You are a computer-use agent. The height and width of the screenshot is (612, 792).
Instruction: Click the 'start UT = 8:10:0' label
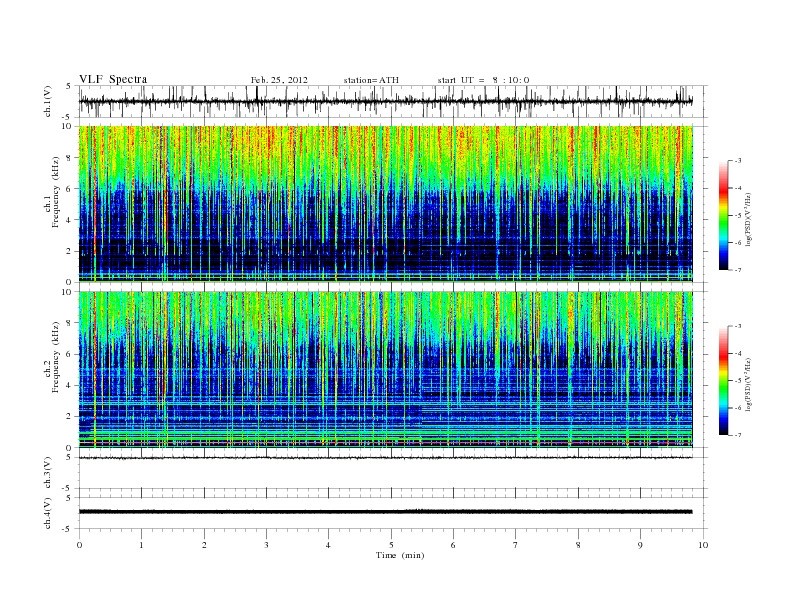(x=483, y=80)
